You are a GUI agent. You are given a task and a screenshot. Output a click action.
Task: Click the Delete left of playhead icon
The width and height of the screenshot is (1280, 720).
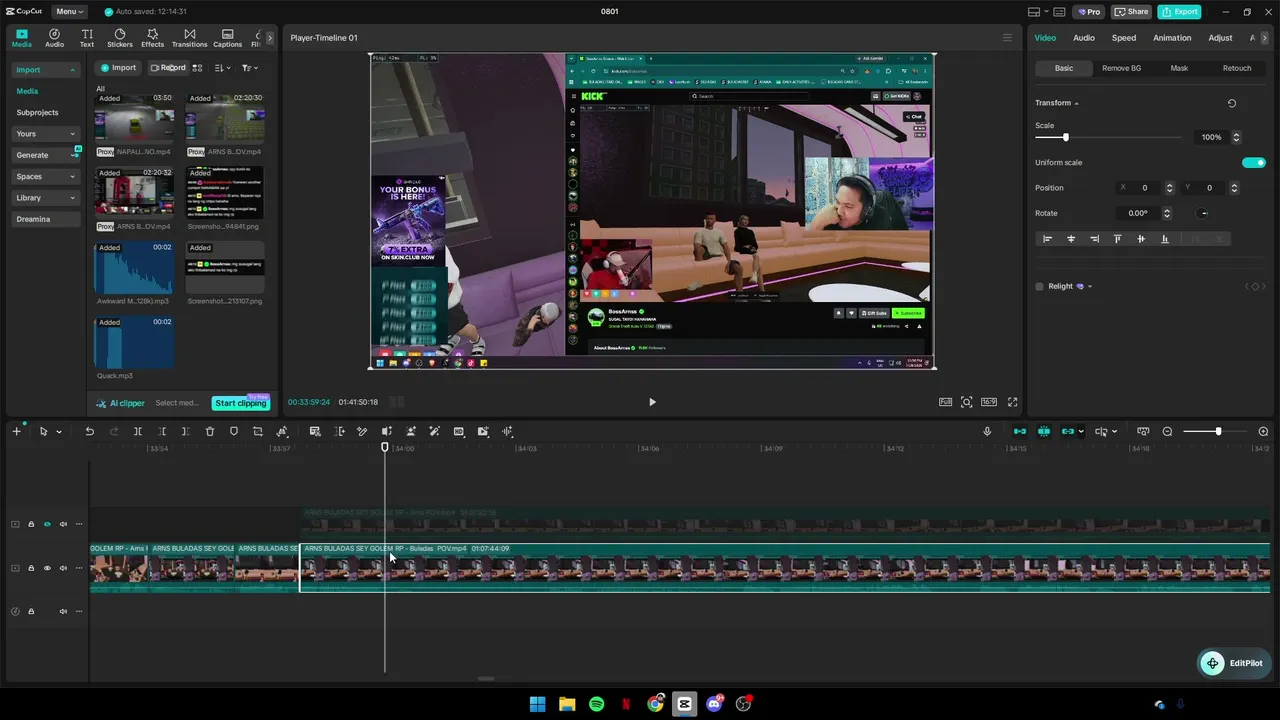(162, 431)
